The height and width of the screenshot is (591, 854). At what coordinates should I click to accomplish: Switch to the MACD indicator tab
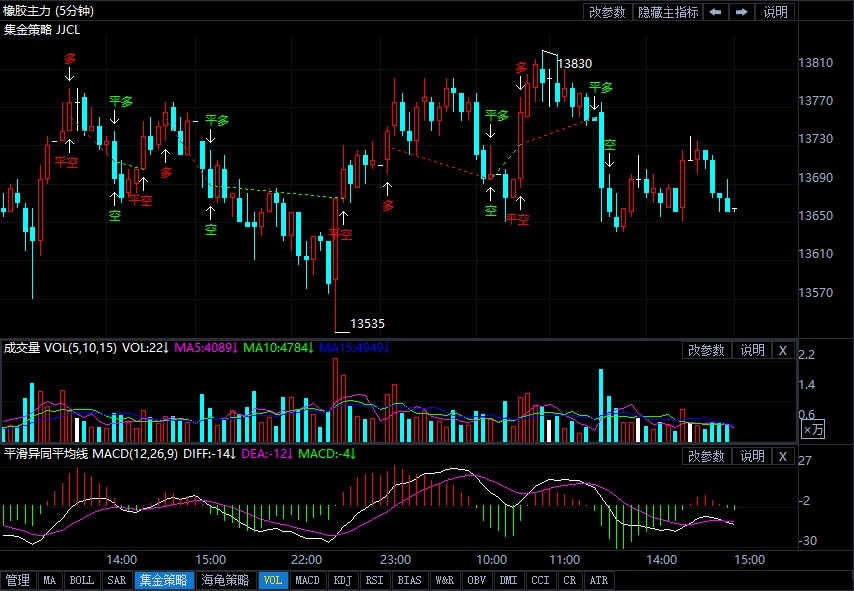pyautogui.click(x=308, y=580)
